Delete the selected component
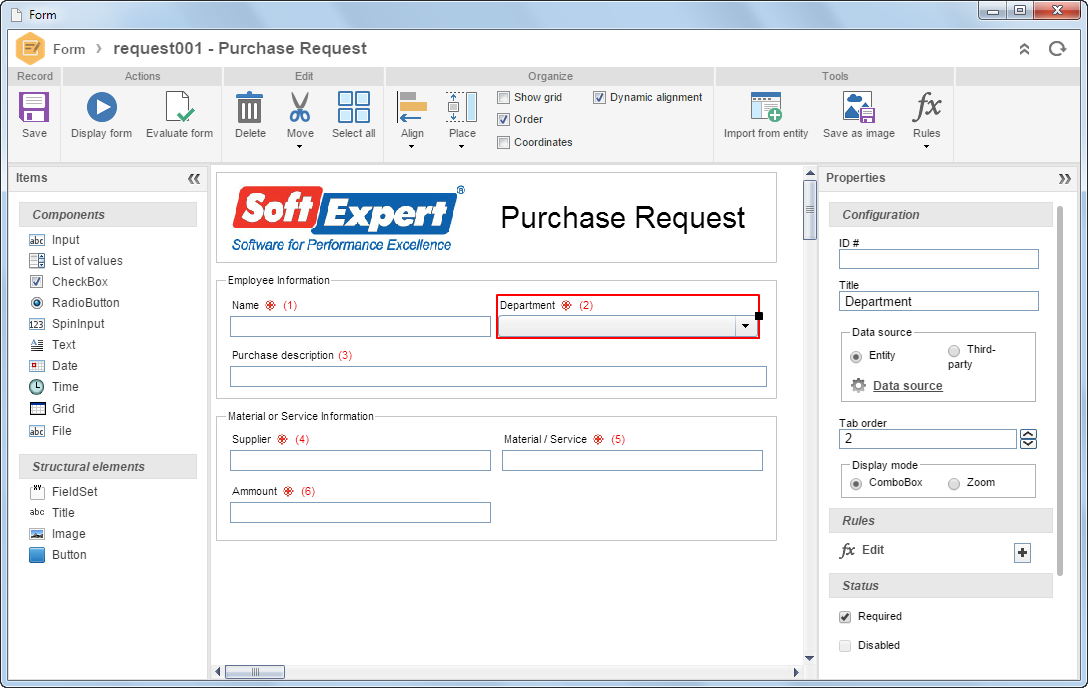 click(250, 108)
